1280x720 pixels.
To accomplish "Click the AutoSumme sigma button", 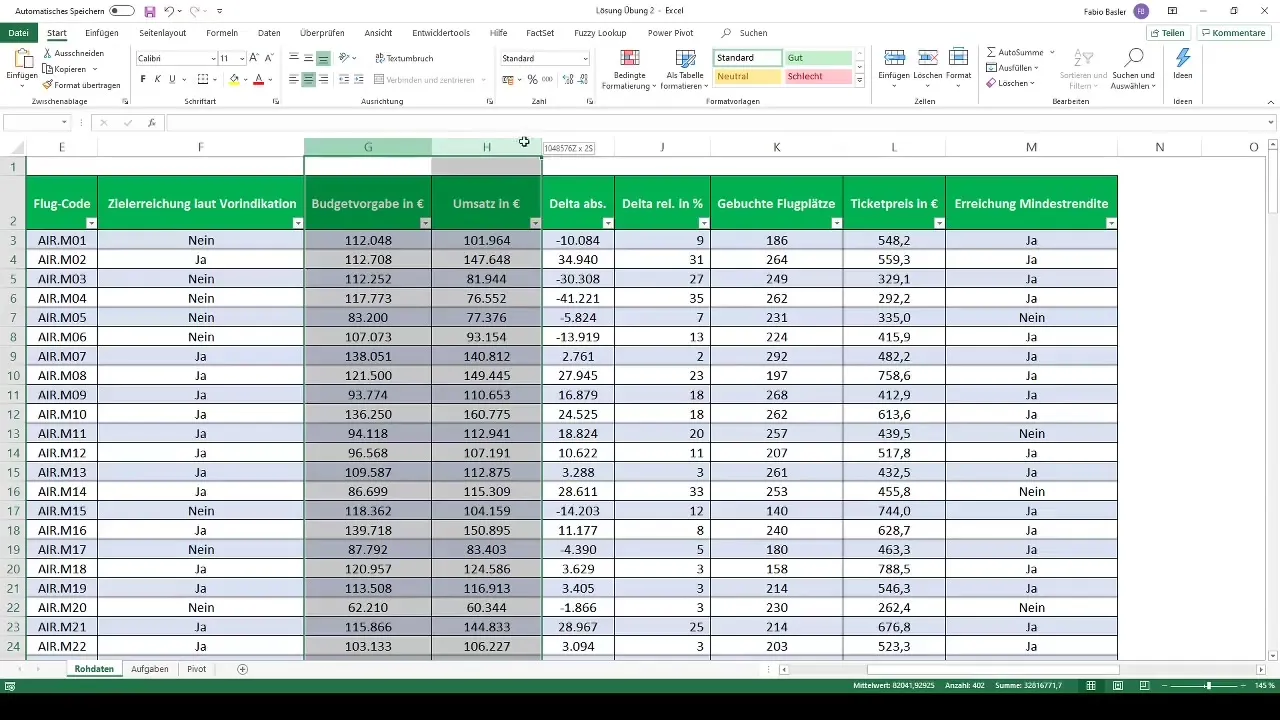I will pyautogui.click(x=1015, y=51).
